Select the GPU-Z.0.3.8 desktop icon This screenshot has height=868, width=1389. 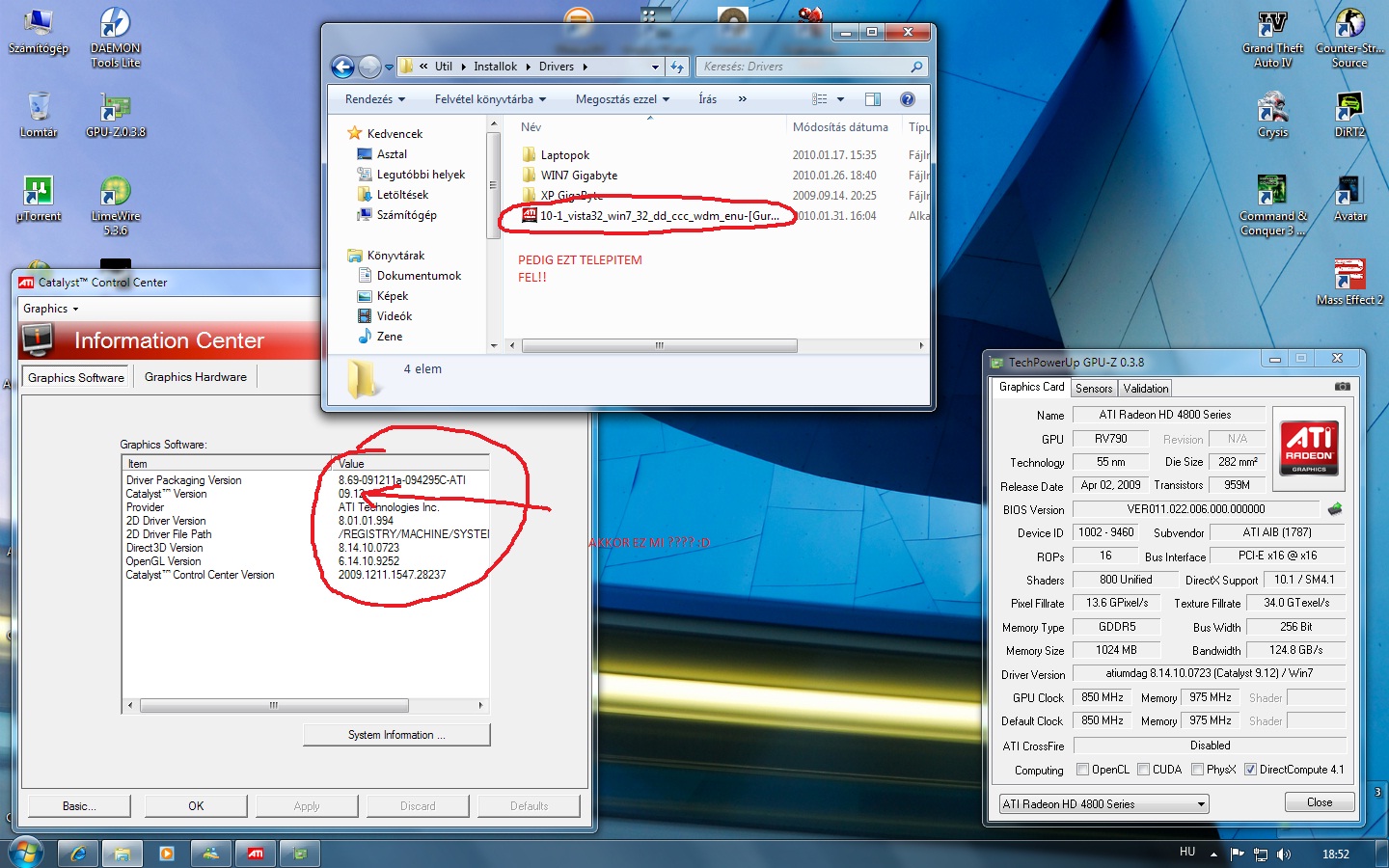pos(115,115)
